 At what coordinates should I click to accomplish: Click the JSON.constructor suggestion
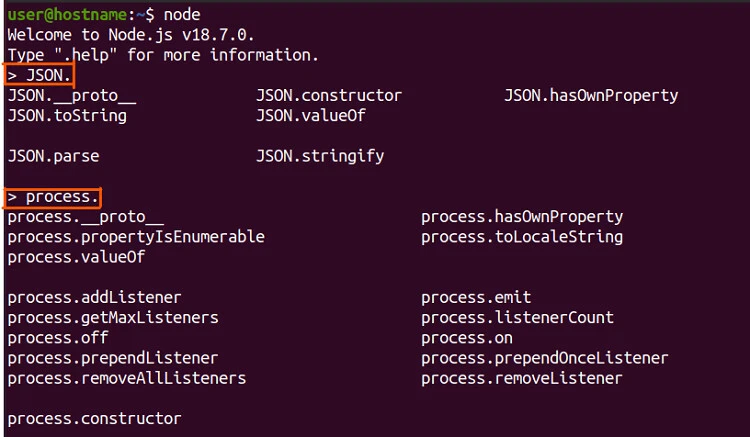click(x=329, y=96)
